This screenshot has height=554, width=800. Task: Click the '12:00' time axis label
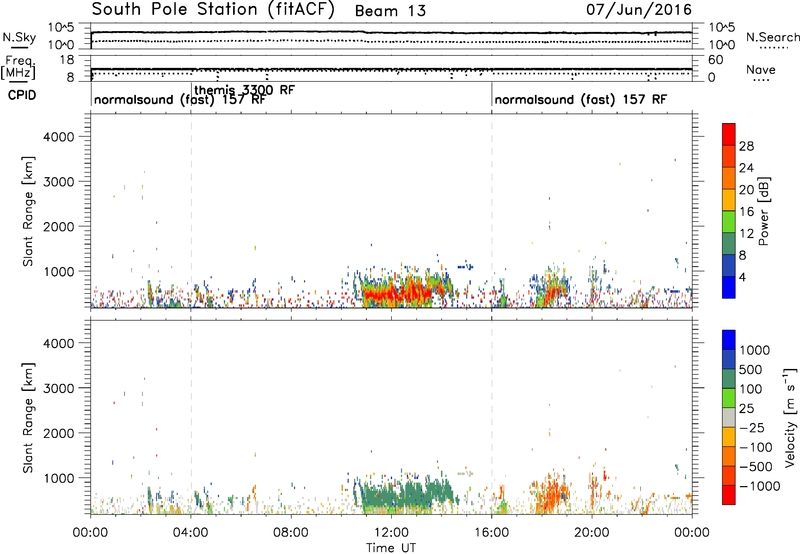tap(391, 533)
